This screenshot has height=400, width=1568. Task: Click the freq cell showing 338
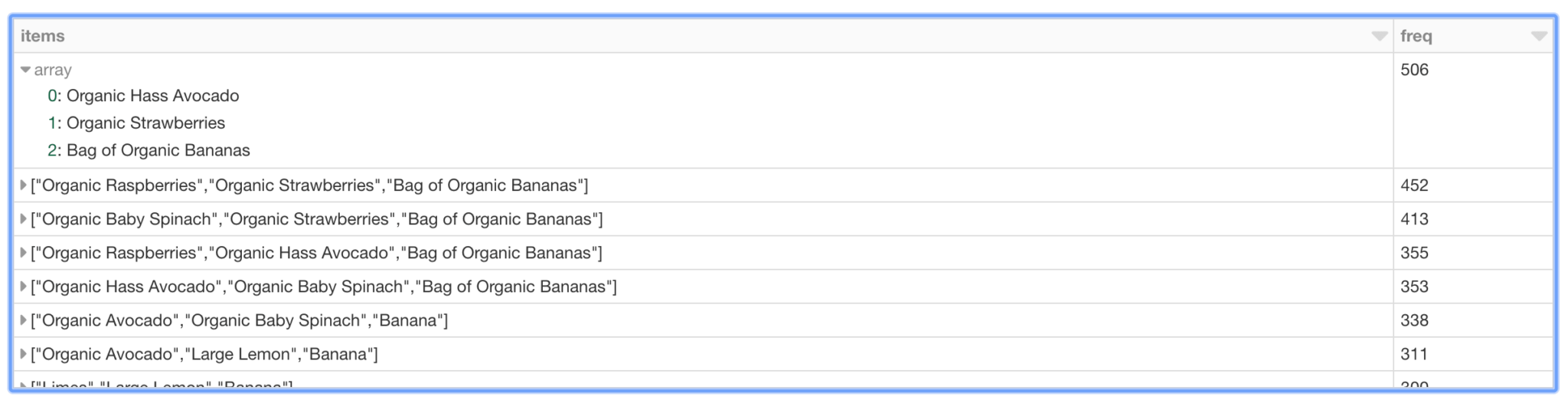1414,320
